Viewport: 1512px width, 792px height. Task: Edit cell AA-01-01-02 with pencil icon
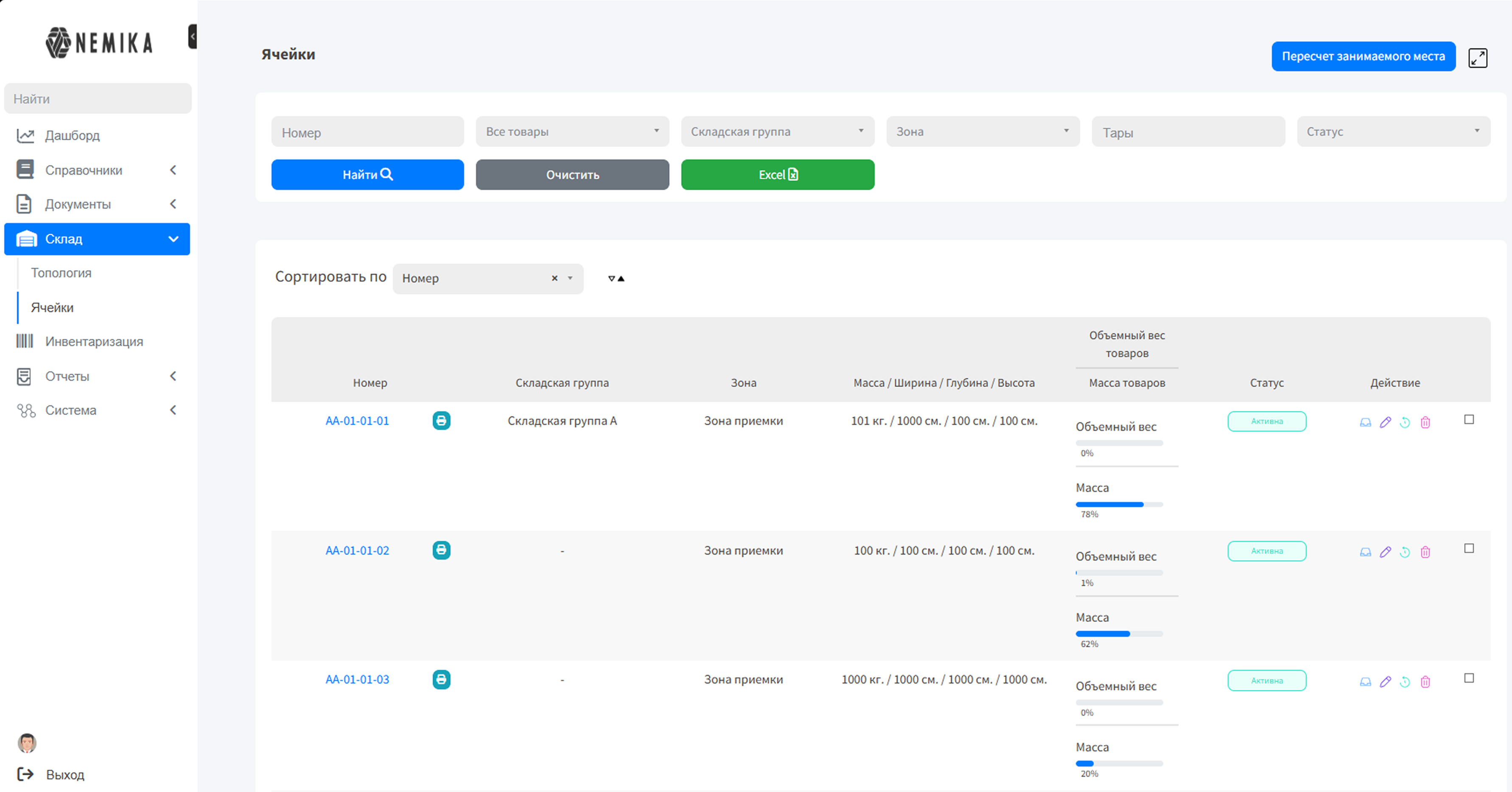1385,552
